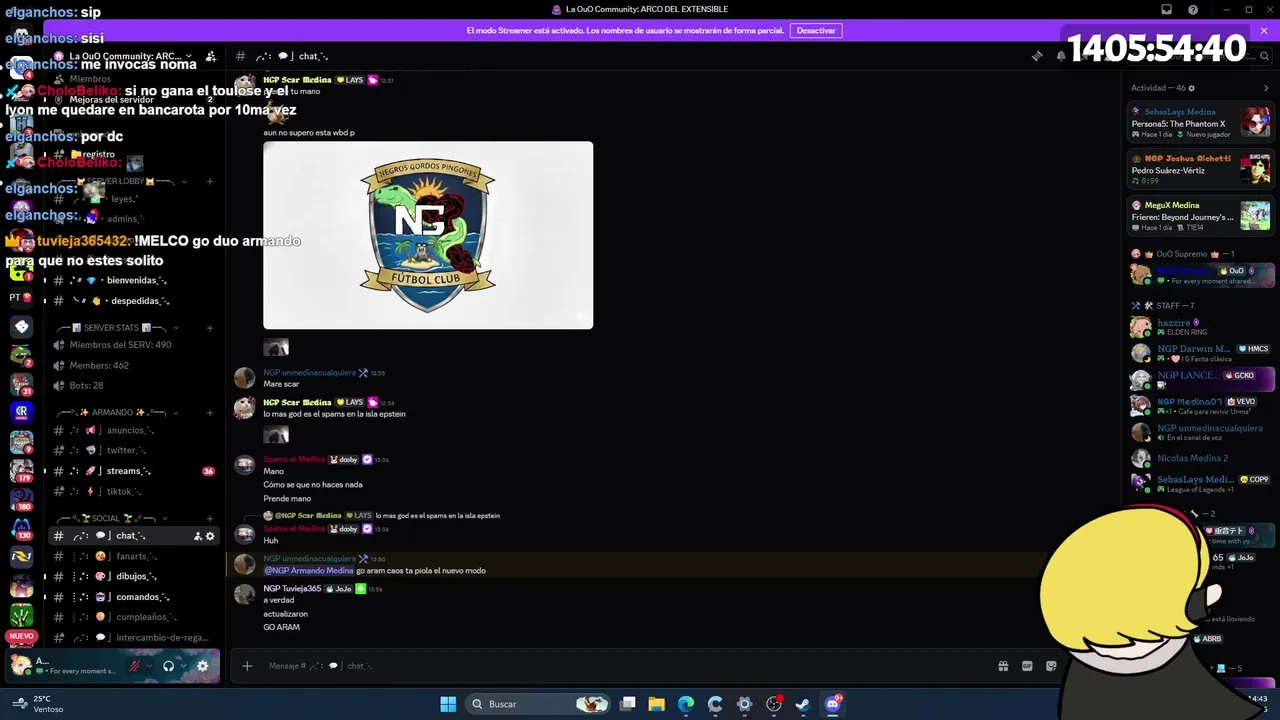Viewport: 1280px width, 720px height.
Task: Open File Explorer from taskbar
Action: coord(657,704)
